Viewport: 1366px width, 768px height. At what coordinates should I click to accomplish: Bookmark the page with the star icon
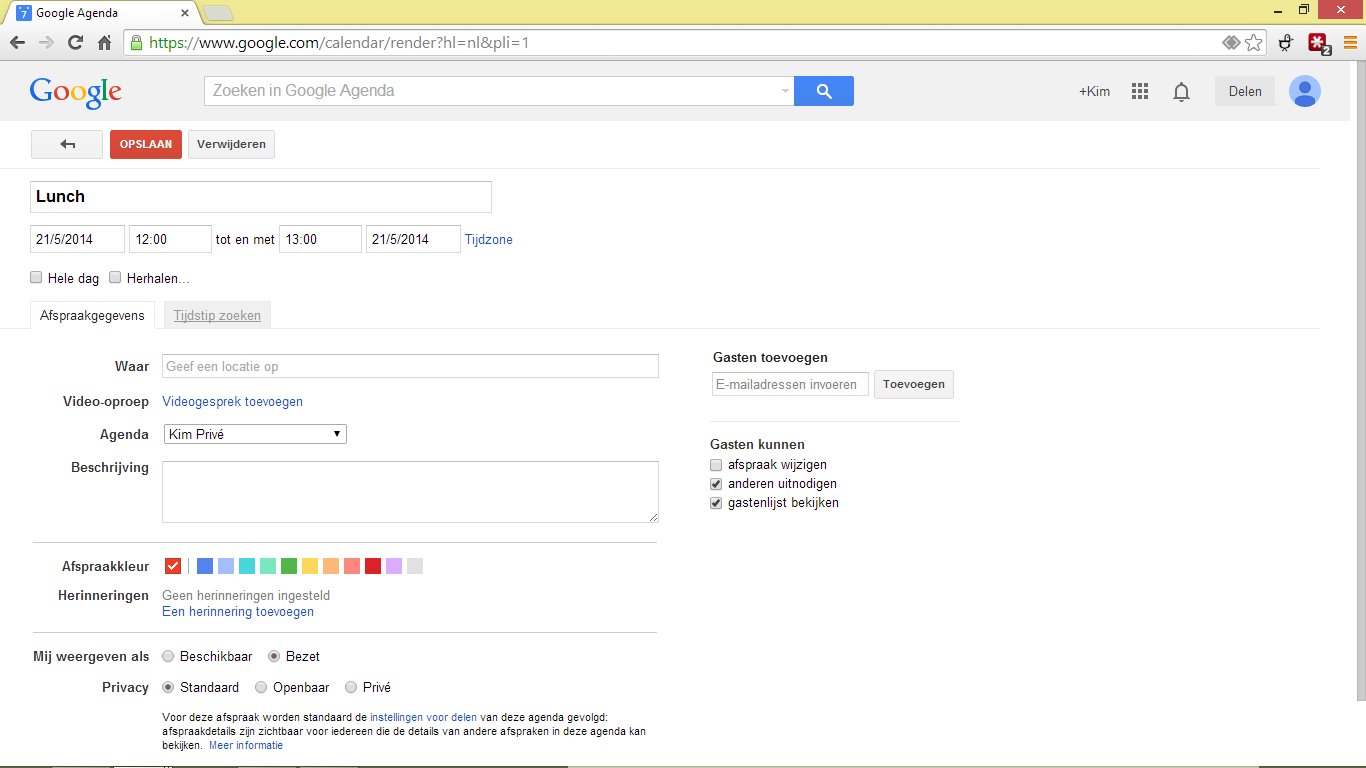[1254, 43]
